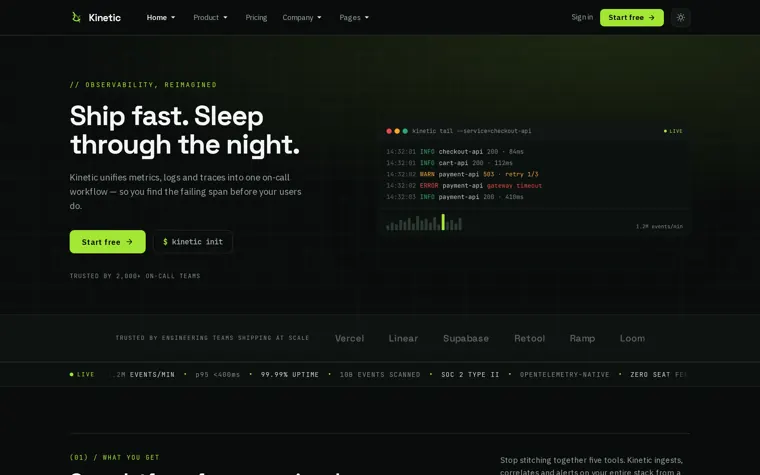This screenshot has height=475, width=760.
Task: Click the LIVE label in the ticker bar
Action: coord(82,374)
